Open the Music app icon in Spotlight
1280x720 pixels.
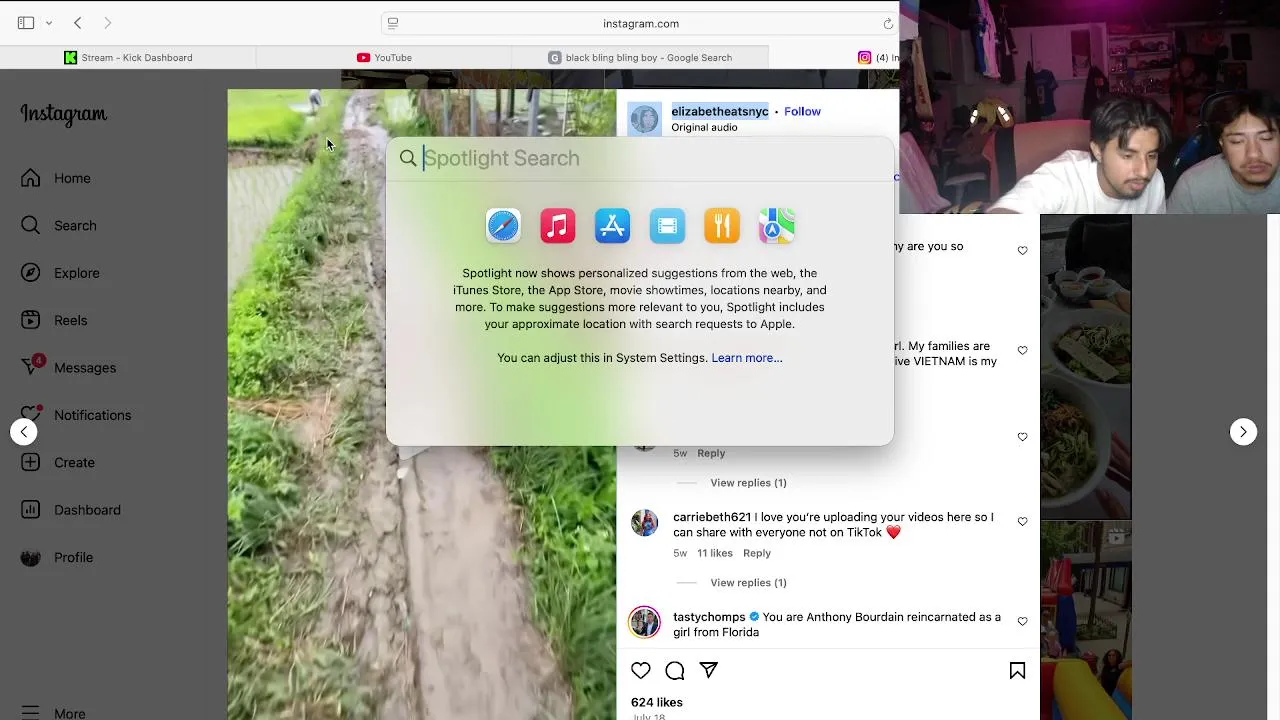pos(558,226)
